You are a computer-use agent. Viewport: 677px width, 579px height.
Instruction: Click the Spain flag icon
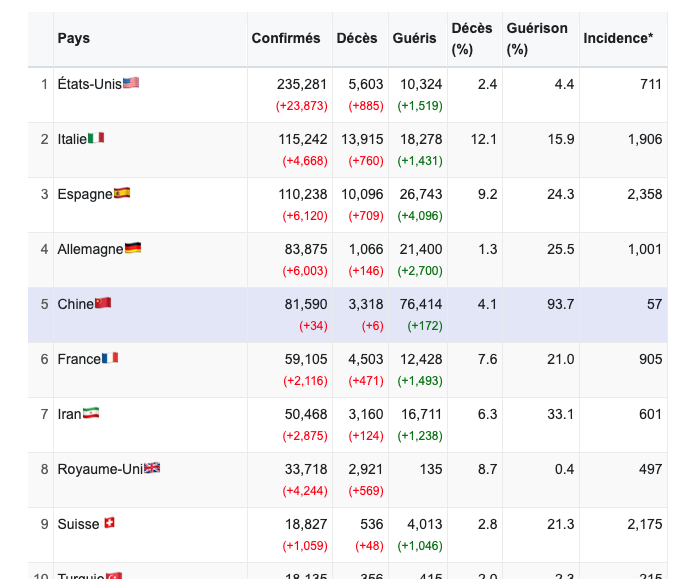(x=122, y=193)
